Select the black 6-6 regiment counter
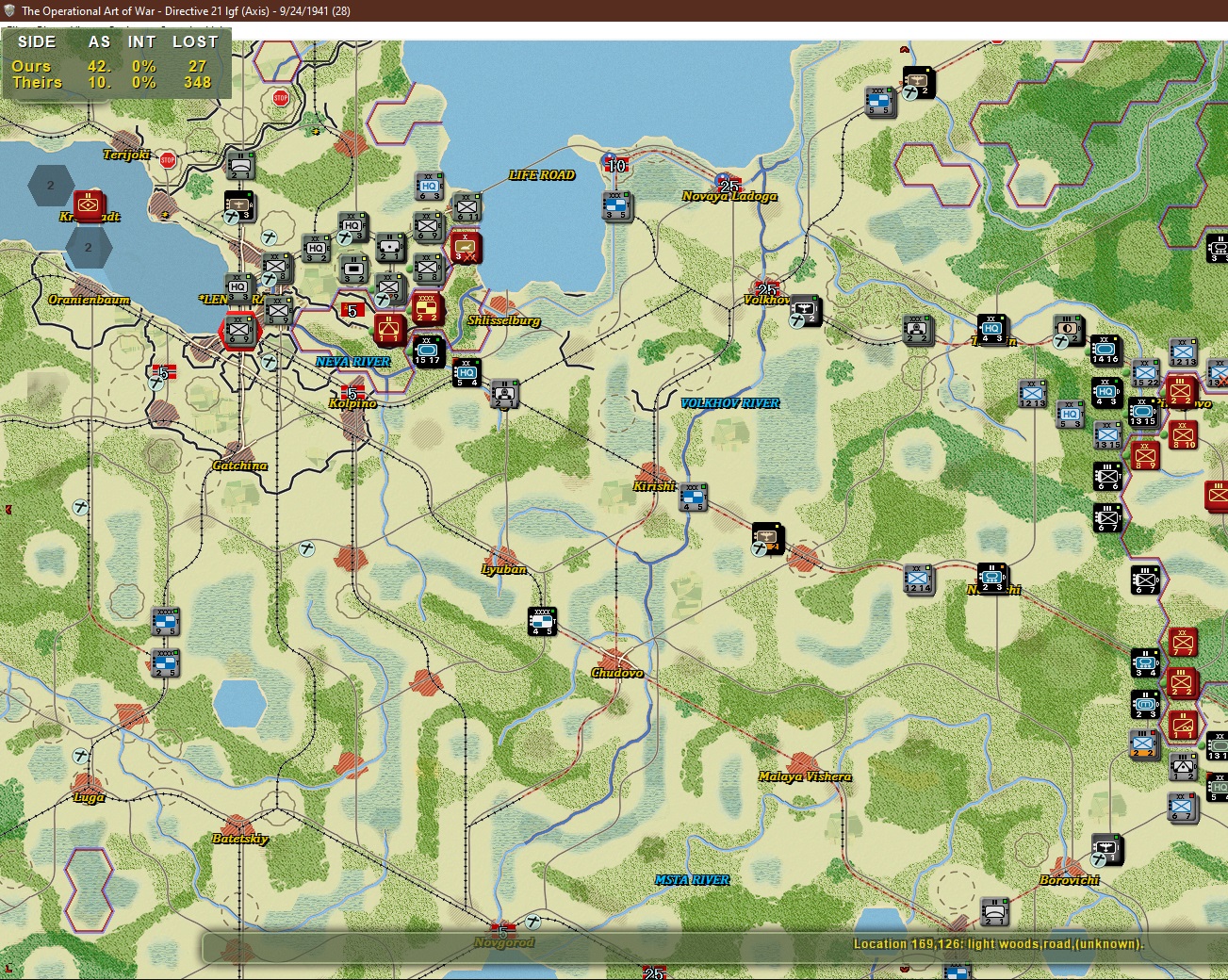This screenshot has height=980, width=1228. 1107,475
